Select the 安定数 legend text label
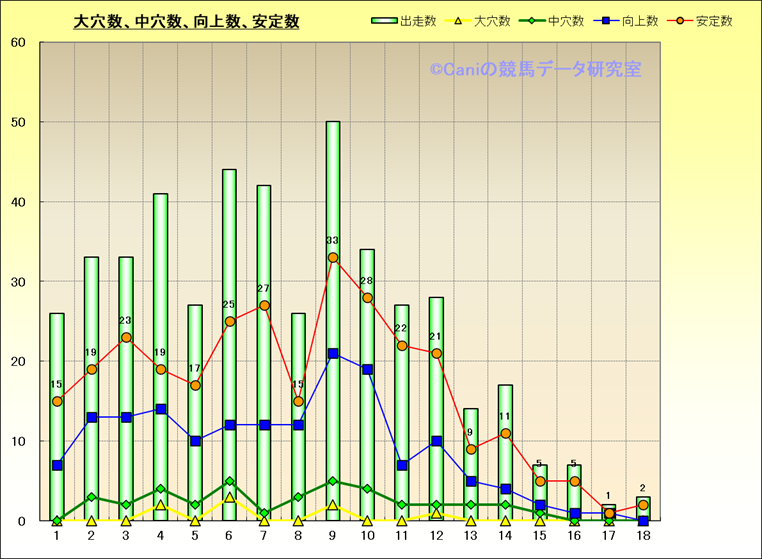The image size is (762, 559). pyautogui.click(x=715, y=21)
